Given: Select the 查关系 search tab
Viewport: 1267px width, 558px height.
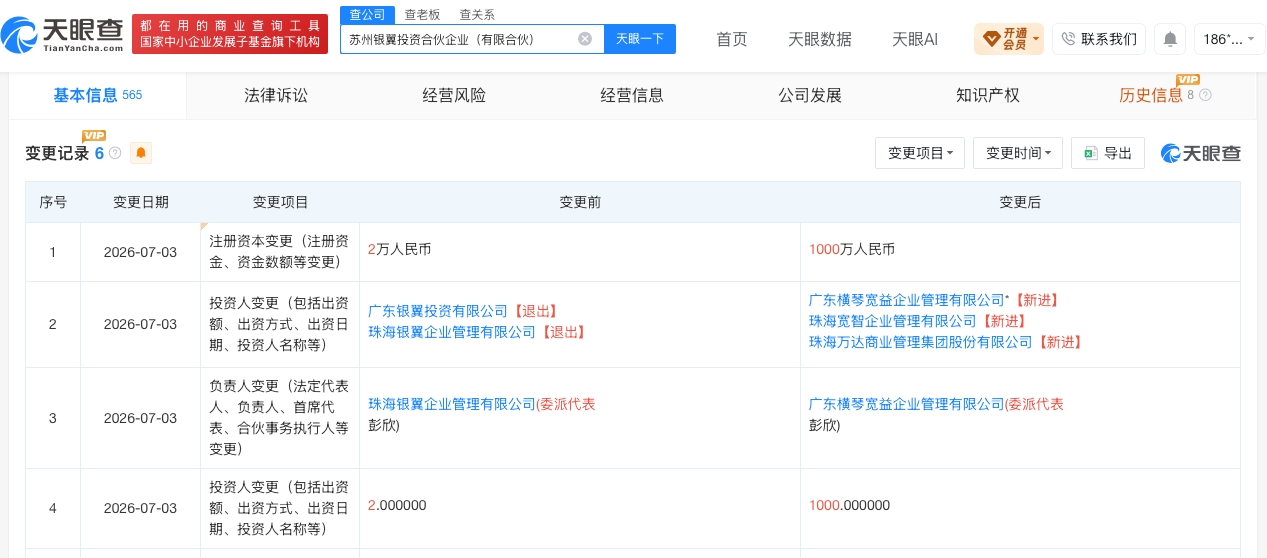Looking at the screenshot, I should pos(477,14).
